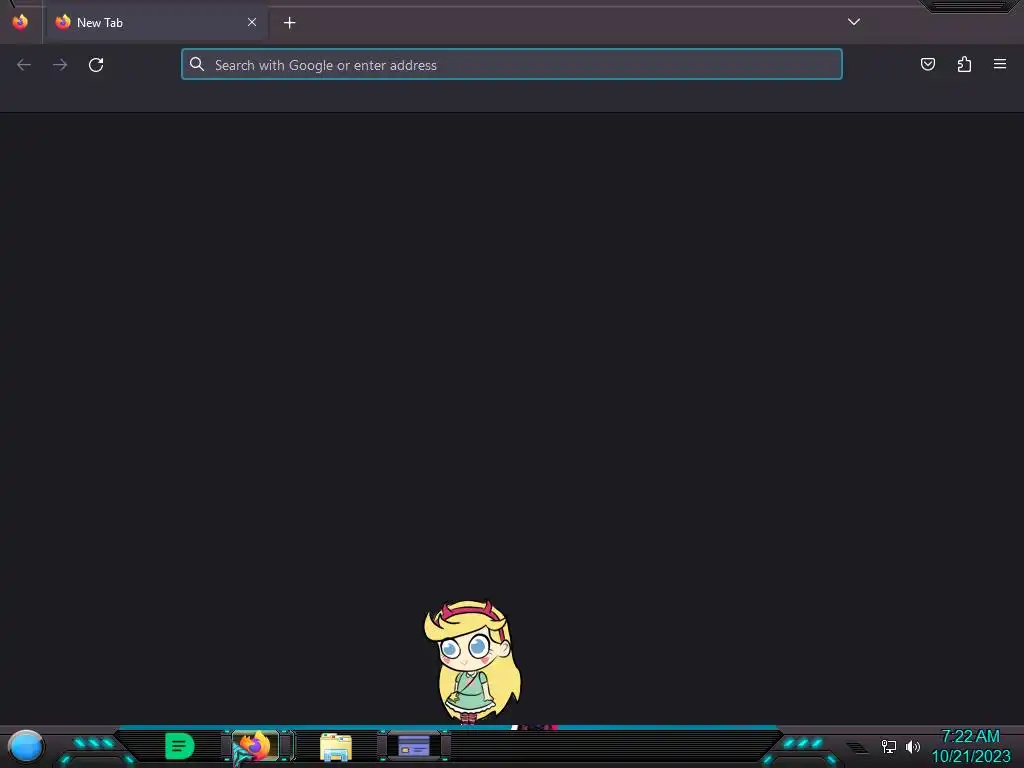This screenshot has width=1024, height=768.
Task: Switch to Firefox in the taskbar
Action: [255, 746]
